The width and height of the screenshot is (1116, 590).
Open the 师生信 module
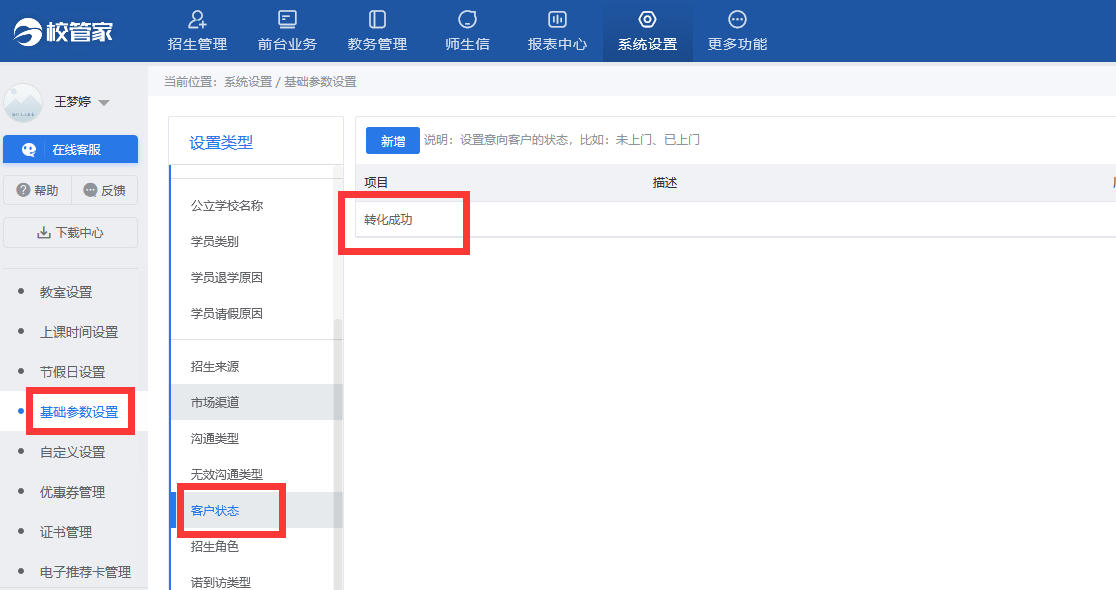pyautogui.click(x=467, y=31)
